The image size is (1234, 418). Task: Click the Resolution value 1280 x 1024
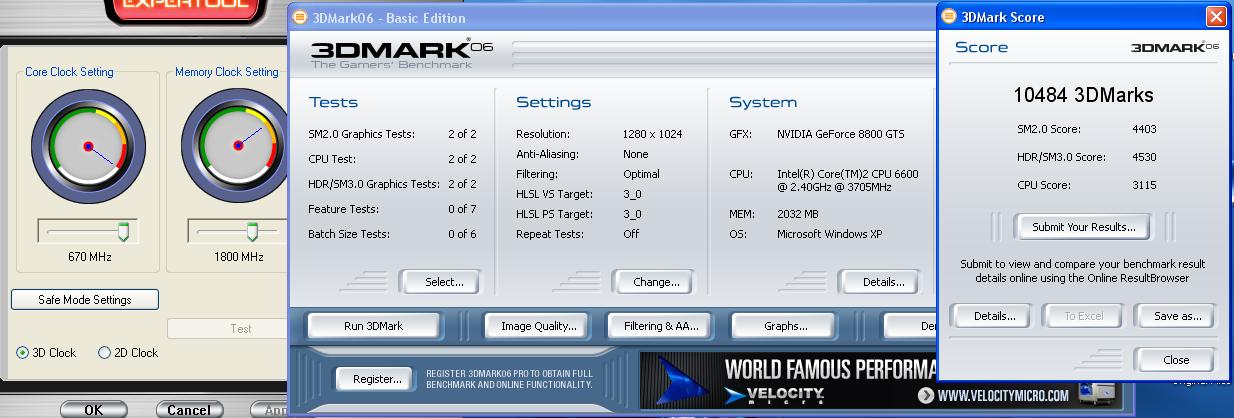pyautogui.click(x=652, y=134)
